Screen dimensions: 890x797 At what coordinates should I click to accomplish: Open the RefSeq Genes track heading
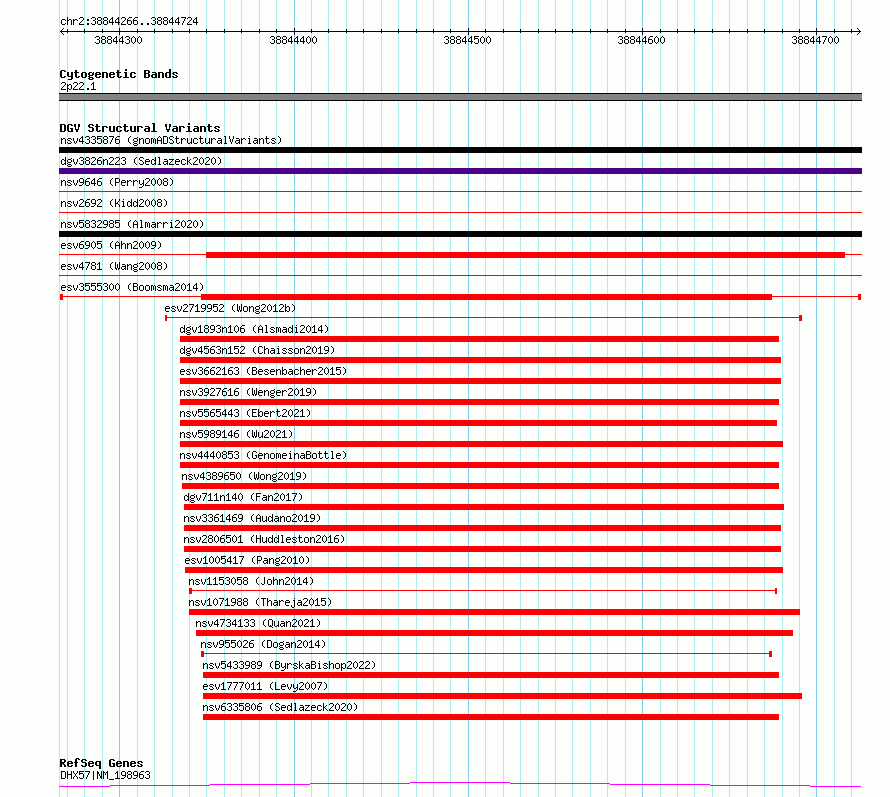point(101,763)
